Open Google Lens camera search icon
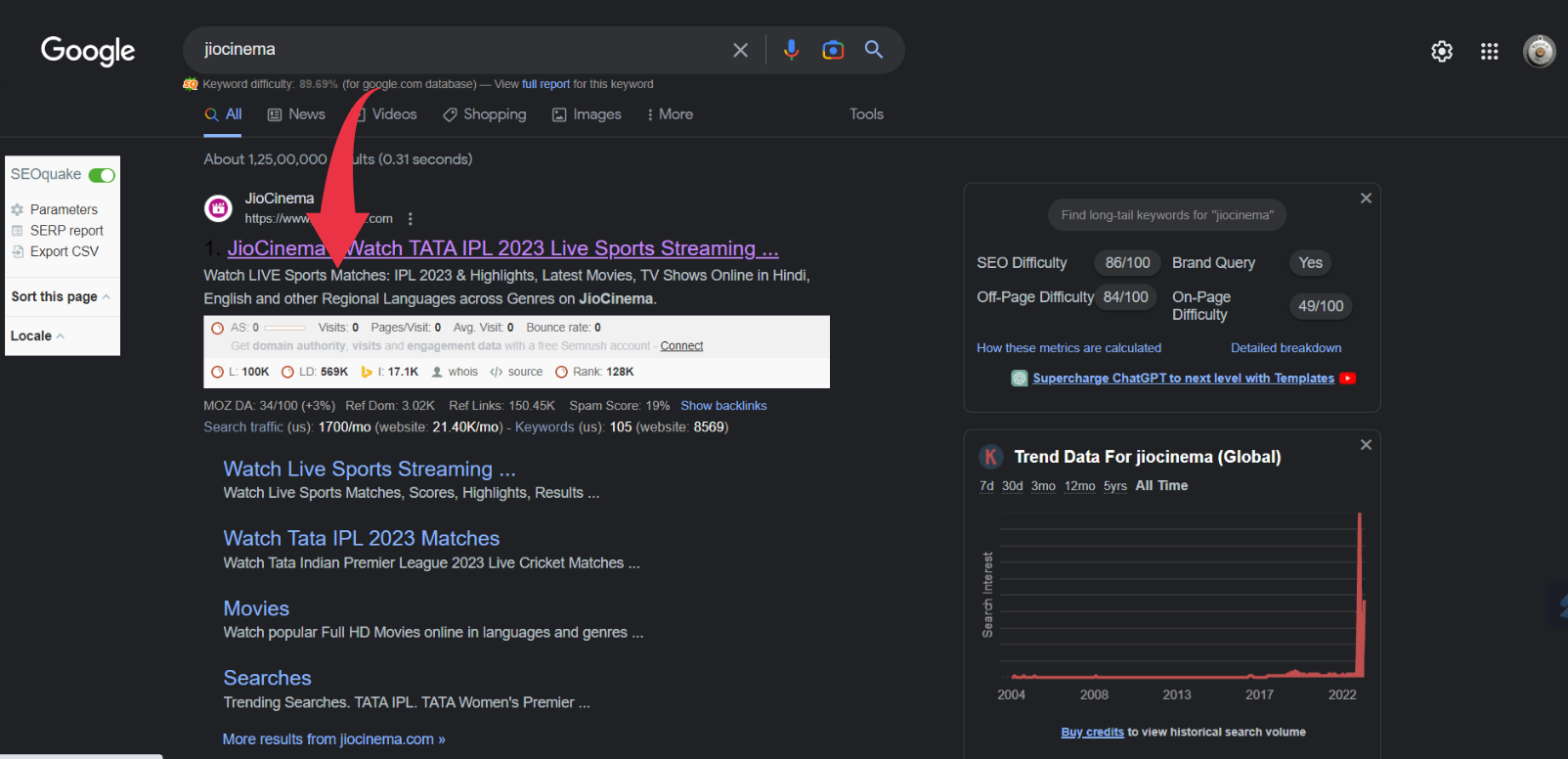 click(833, 50)
